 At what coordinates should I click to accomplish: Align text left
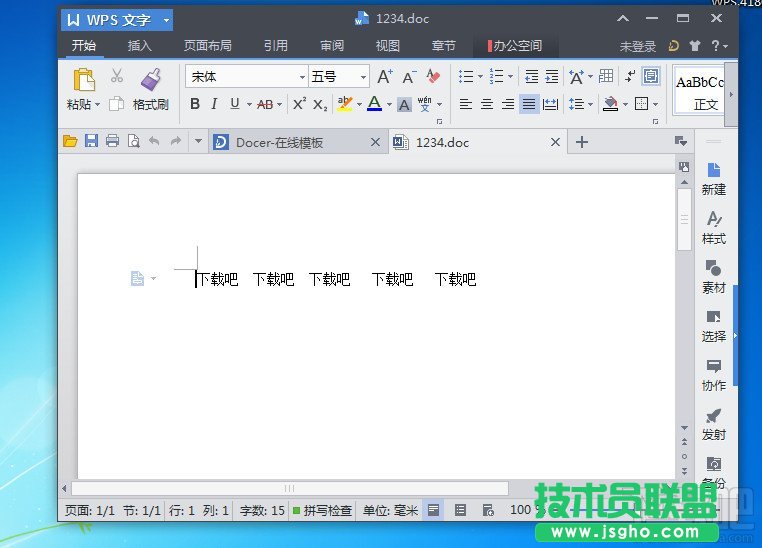point(466,104)
